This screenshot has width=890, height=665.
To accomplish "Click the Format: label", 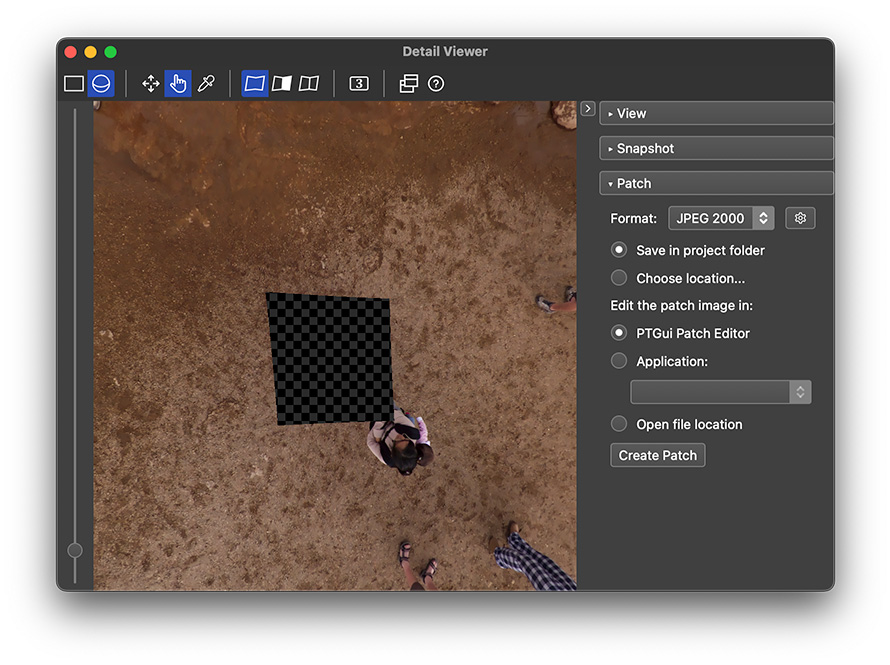I will pyautogui.click(x=633, y=218).
